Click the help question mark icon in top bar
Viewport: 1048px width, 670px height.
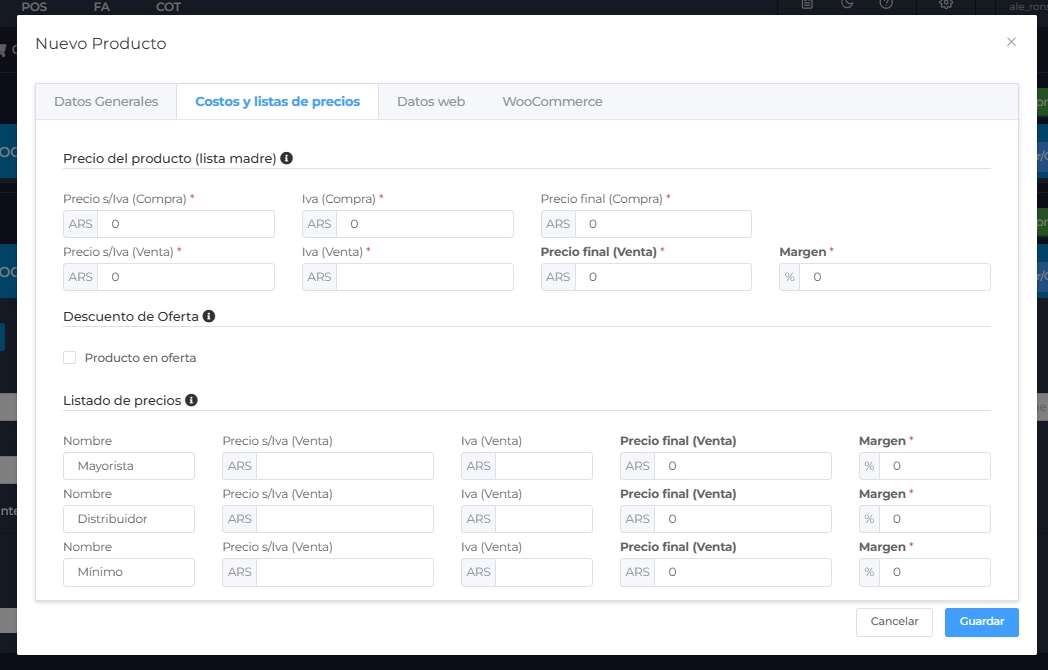click(886, 4)
